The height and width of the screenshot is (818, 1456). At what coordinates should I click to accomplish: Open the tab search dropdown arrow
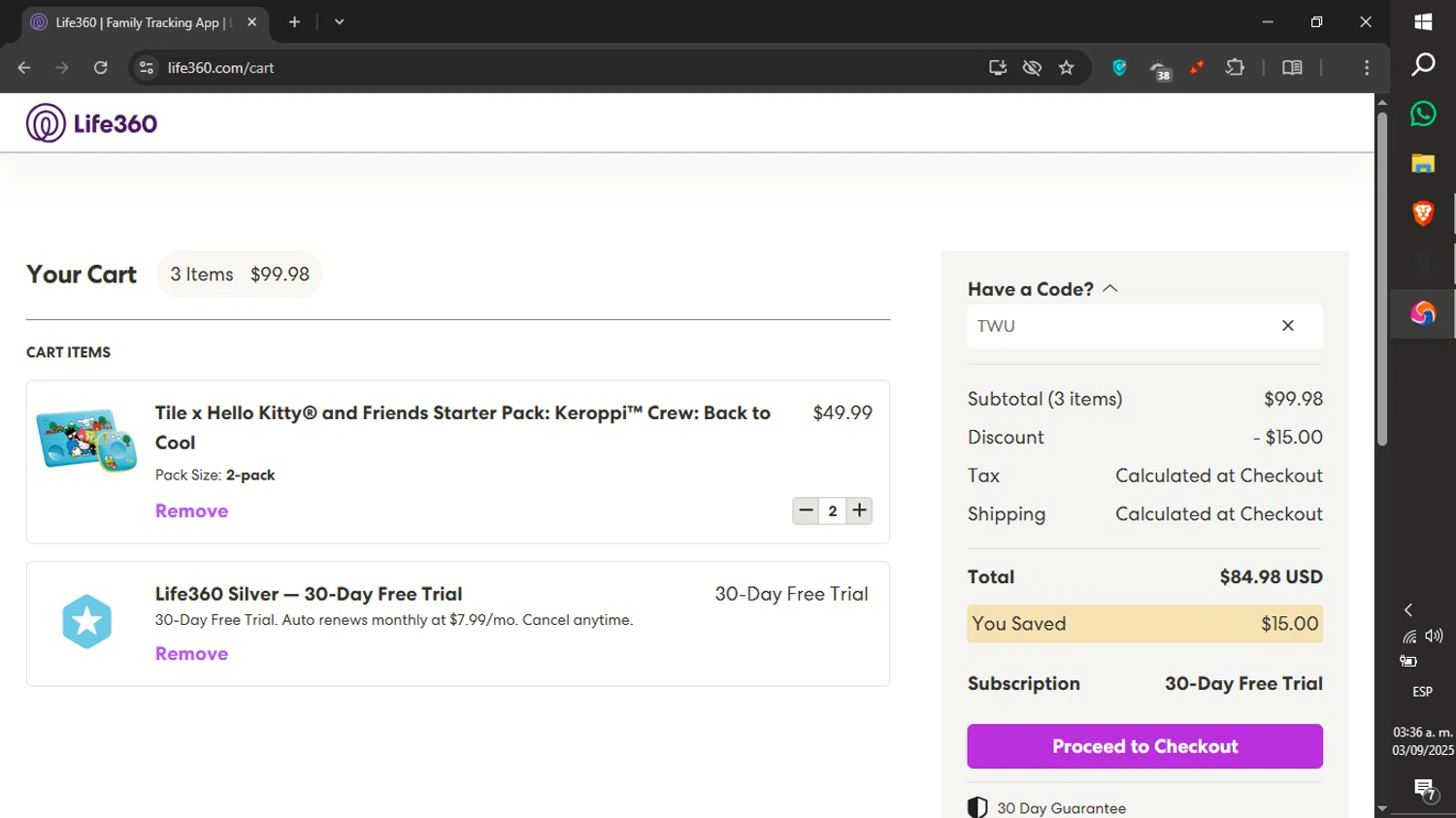[339, 21]
